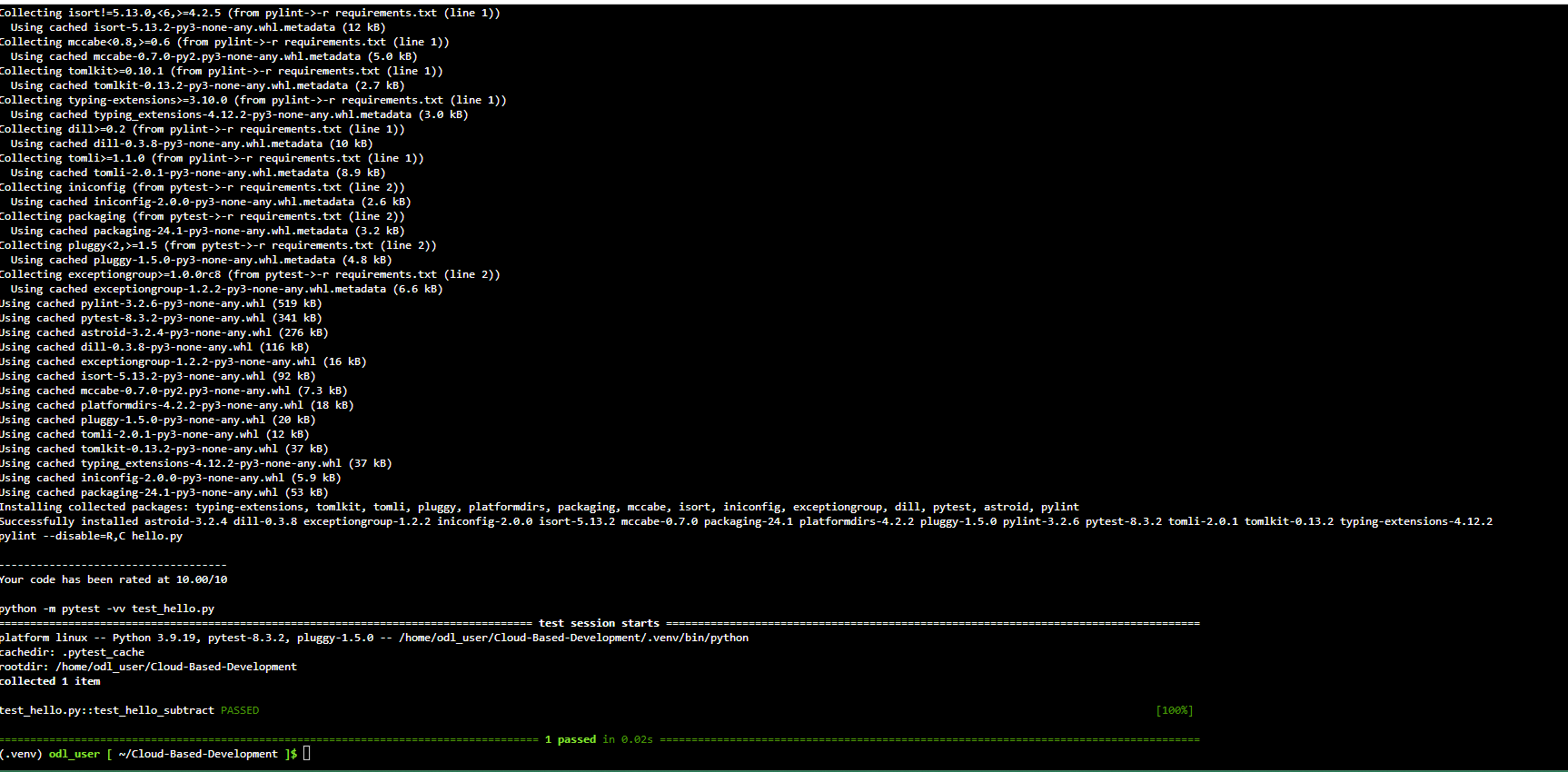Viewport: 1568px width, 772px height.
Task: Click the 'rootdir: /home/odl_user/Cloud-Based-Development' line
Action: click(148, 667)
